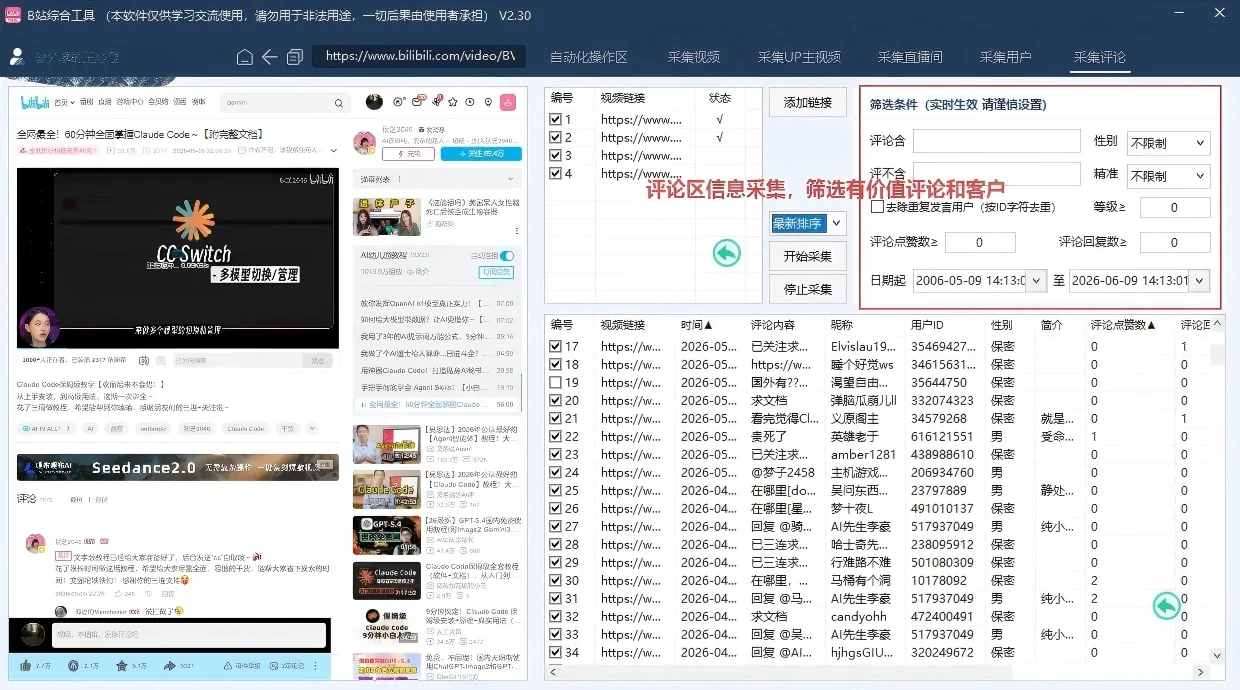Check the unchecked comment row 19
Screen dimensions: 1240x690
555,382
